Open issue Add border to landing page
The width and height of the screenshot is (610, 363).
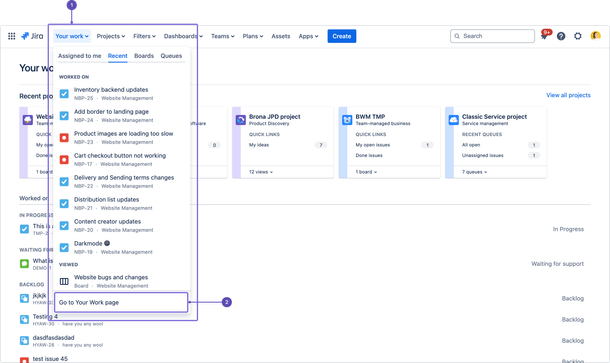pos(111,112)
